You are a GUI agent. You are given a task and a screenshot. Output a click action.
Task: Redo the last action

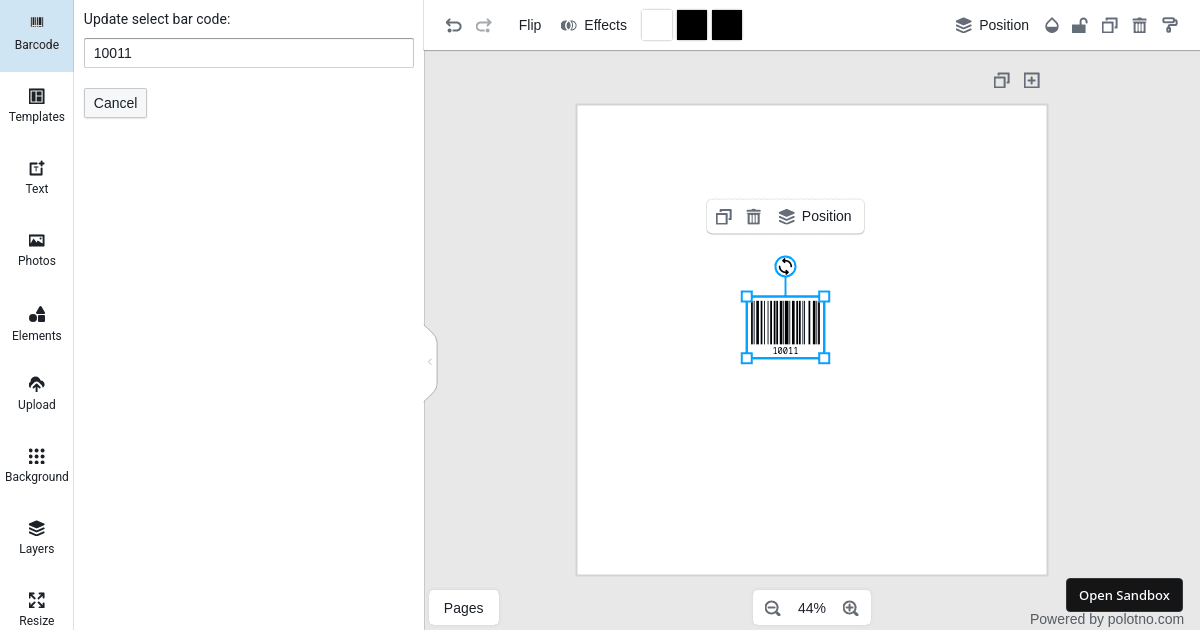(484, 25)
